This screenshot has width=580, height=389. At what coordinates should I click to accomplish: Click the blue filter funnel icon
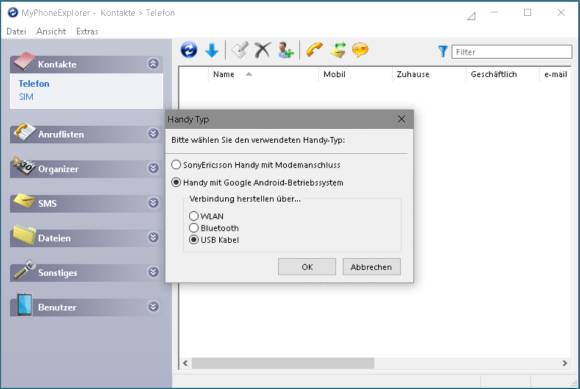[x=443, y=51]
